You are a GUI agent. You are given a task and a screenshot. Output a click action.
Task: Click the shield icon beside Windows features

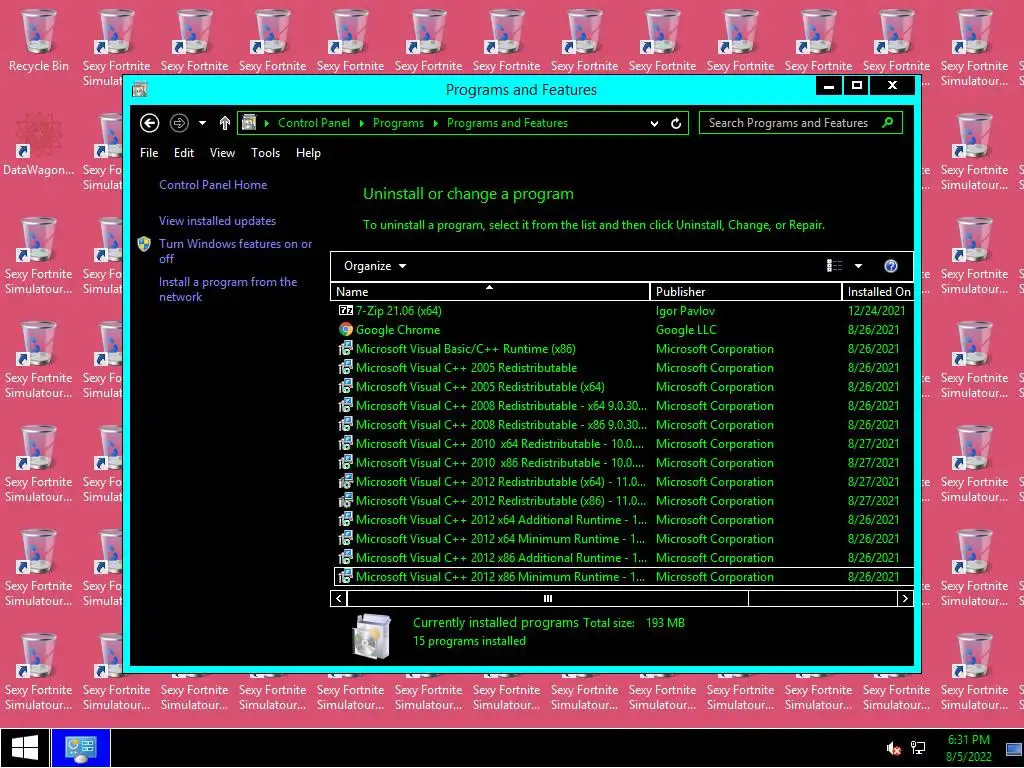144,244
